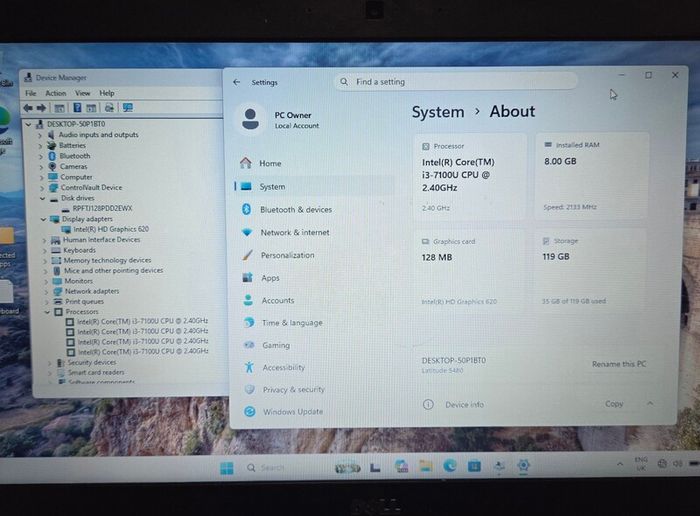Image resolution: width=700 pixels, height=516 pixels.
Task: Select Human Interface Devices entry
Action: [101, 240]
